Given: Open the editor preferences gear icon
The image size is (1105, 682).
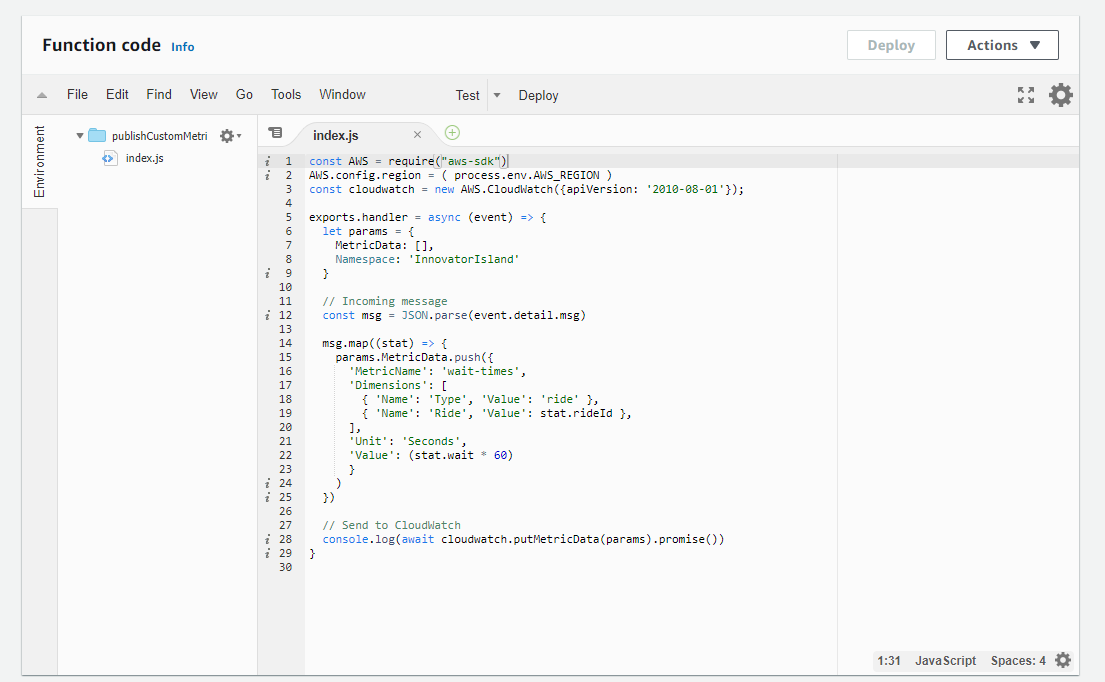Looking at the screenshot, I should point(1060,95).
